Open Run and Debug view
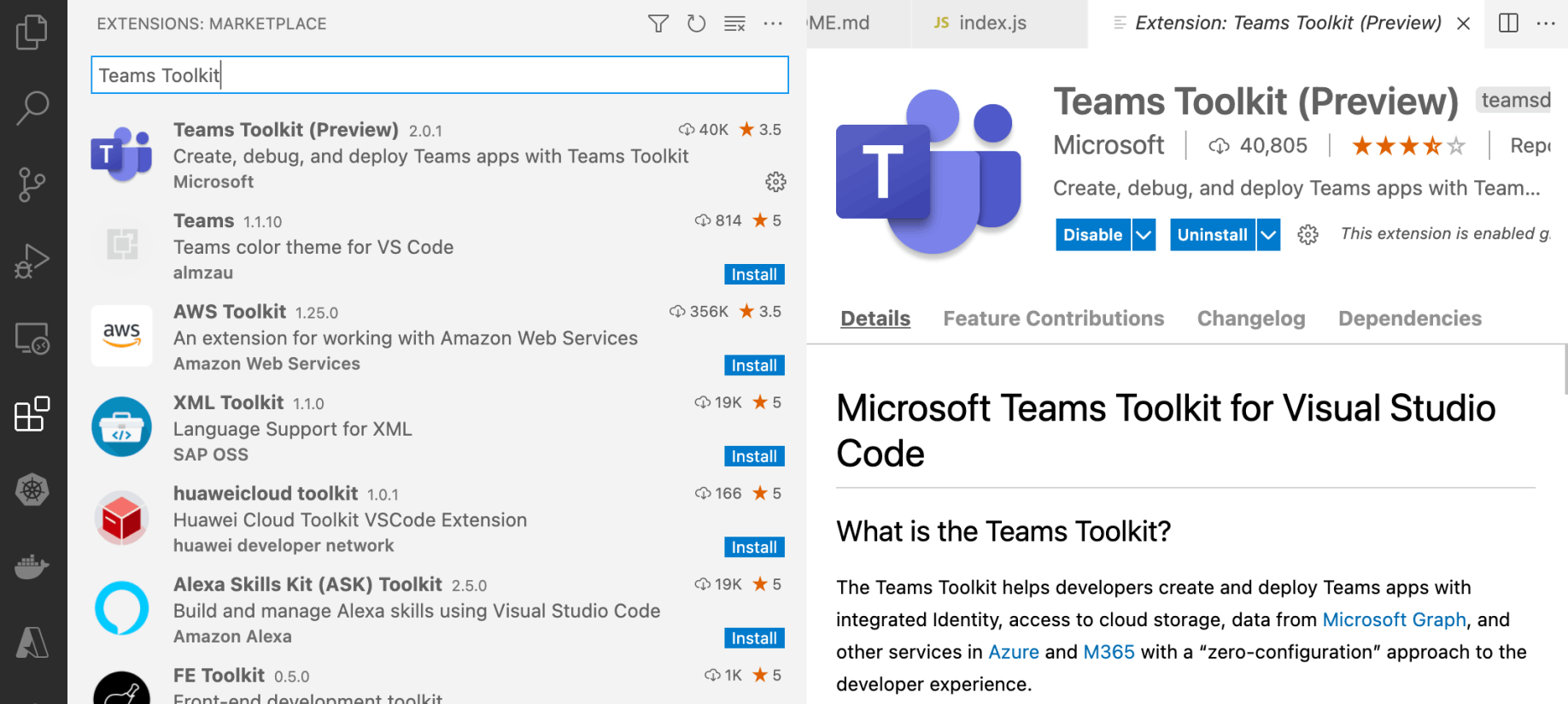The width and height of the screenshot is (1568, 704). click(32, 261)
